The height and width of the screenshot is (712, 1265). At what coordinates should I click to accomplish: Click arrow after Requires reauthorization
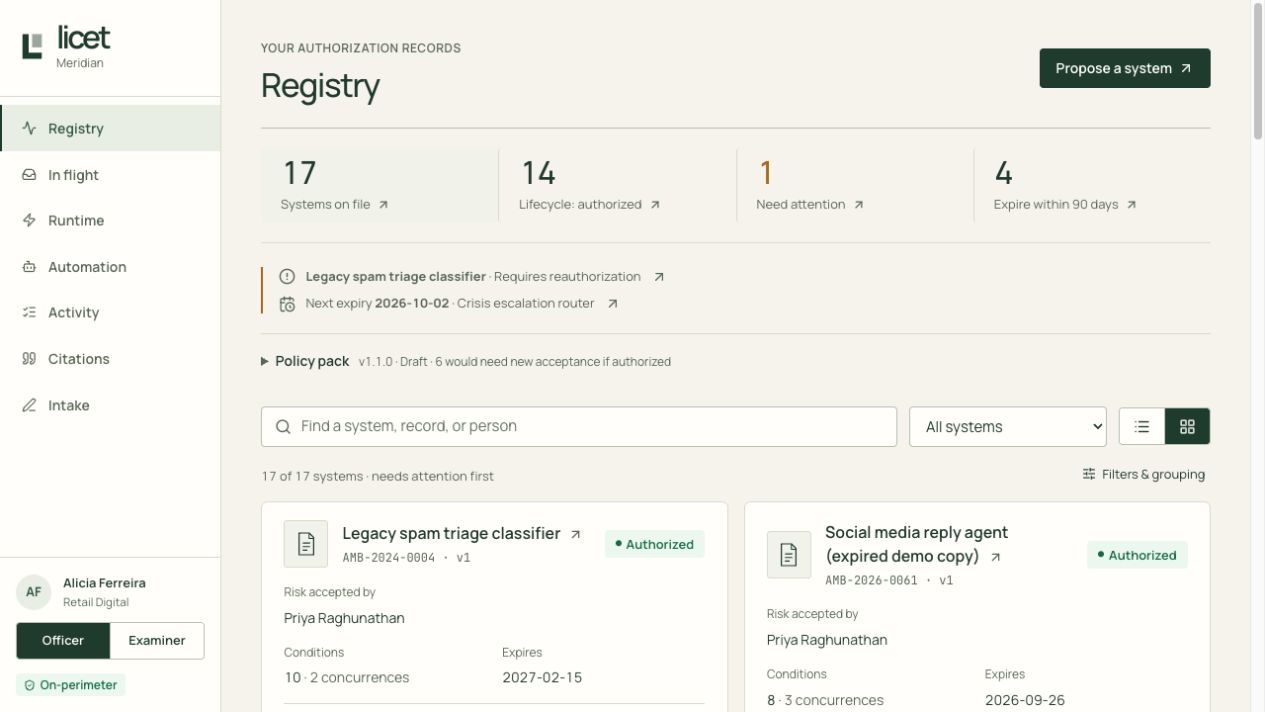coord(658,277)
